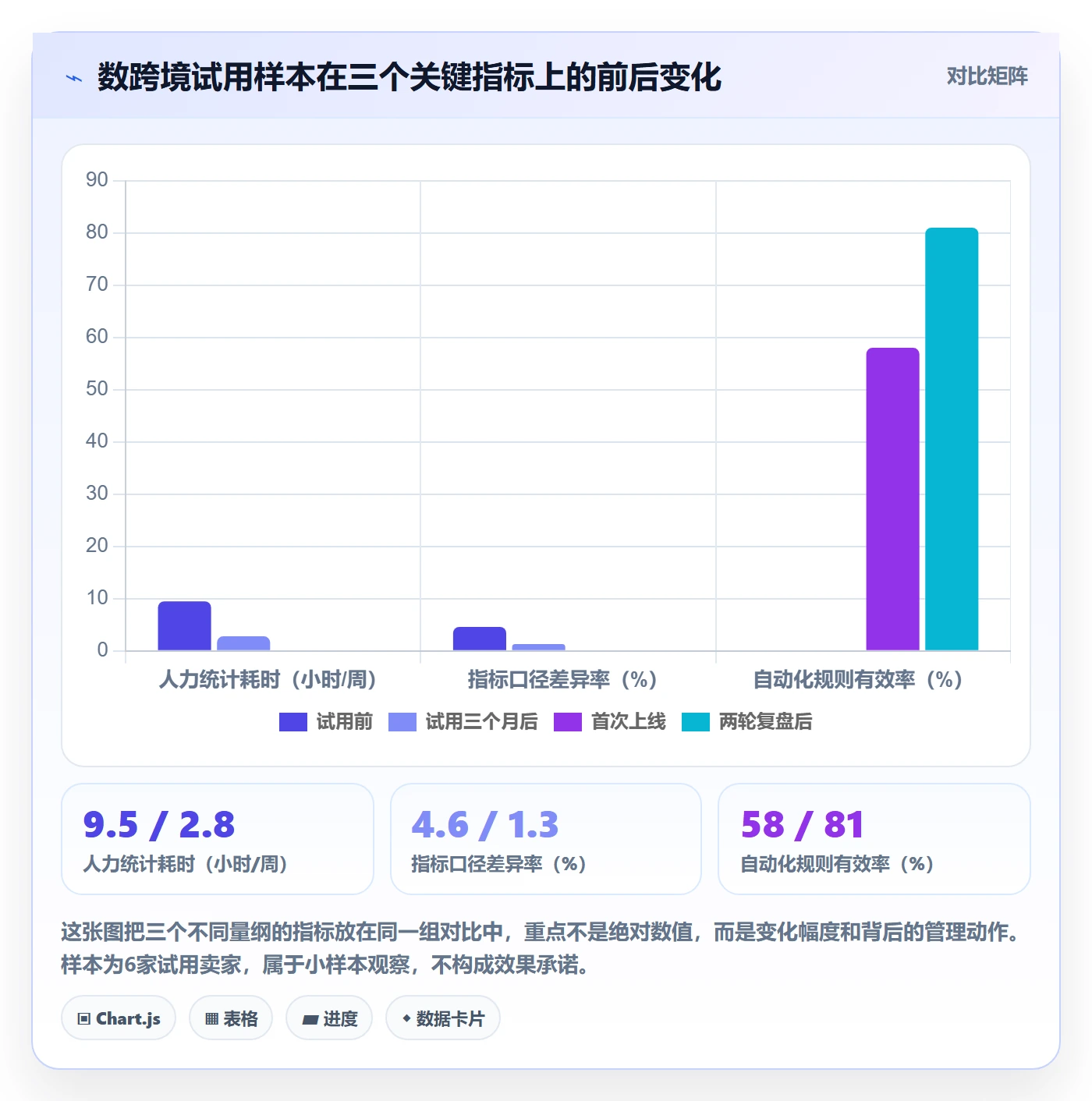This screenshot has width=1092, height=1101.
Task: Toggle the 首次上线 legend label
Action: tap(629, 722)
